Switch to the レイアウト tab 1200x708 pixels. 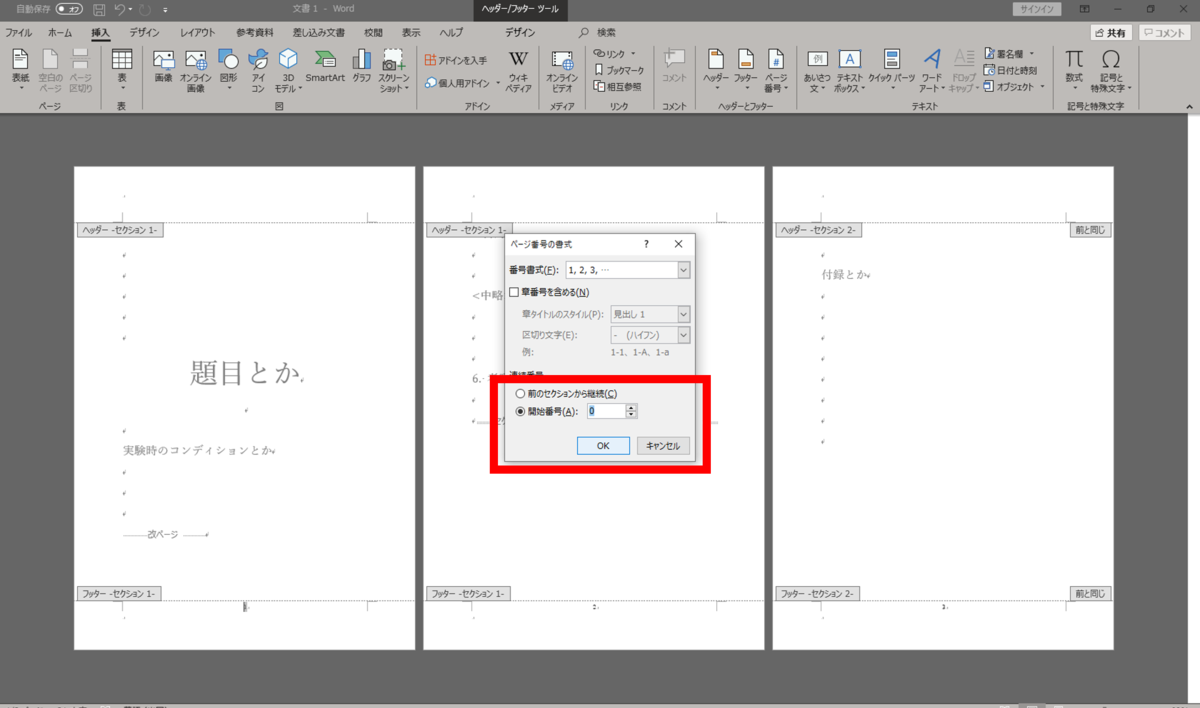[x=197, y=32]
